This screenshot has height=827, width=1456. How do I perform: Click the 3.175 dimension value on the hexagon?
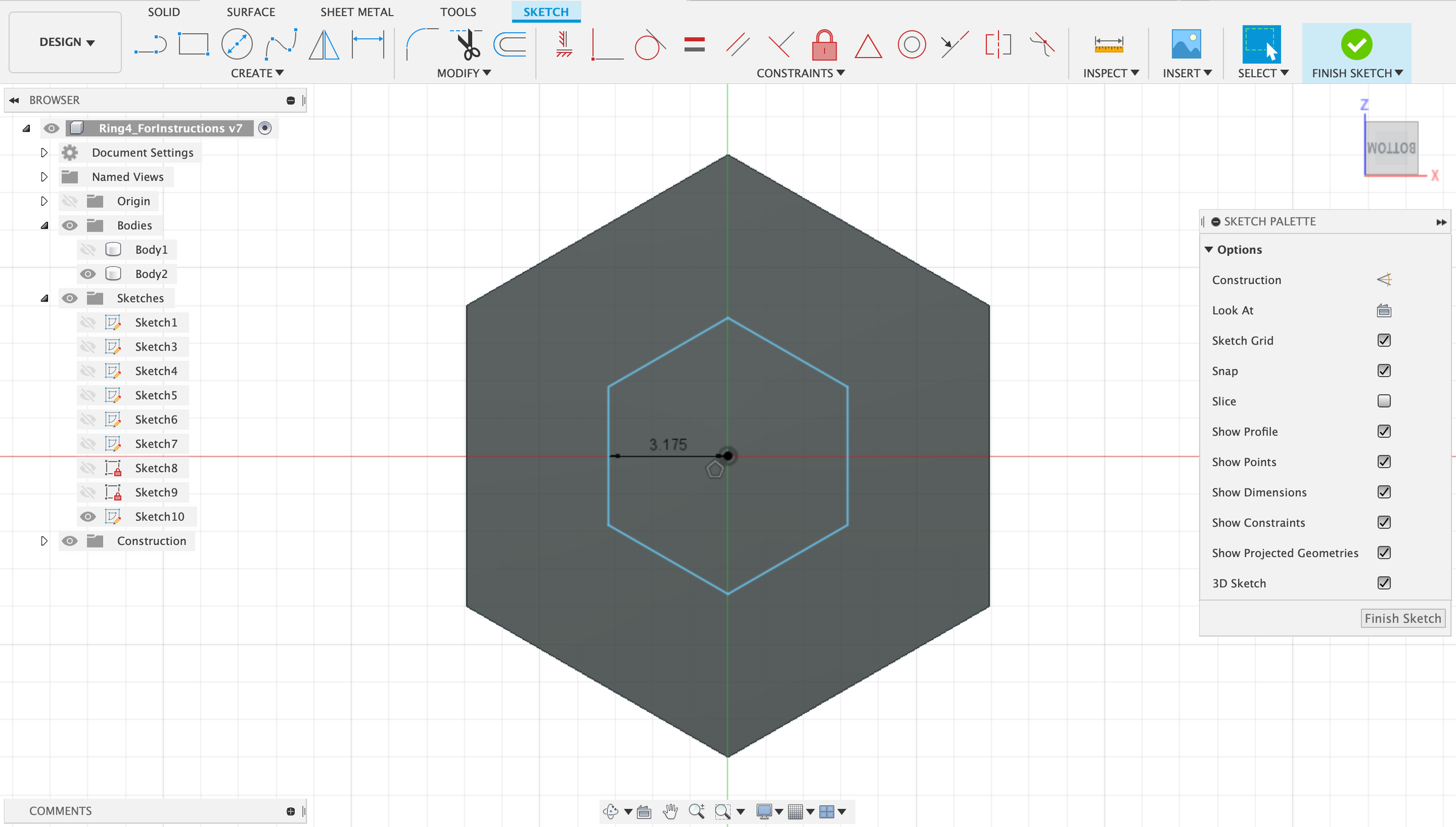(x=667, y=444)
